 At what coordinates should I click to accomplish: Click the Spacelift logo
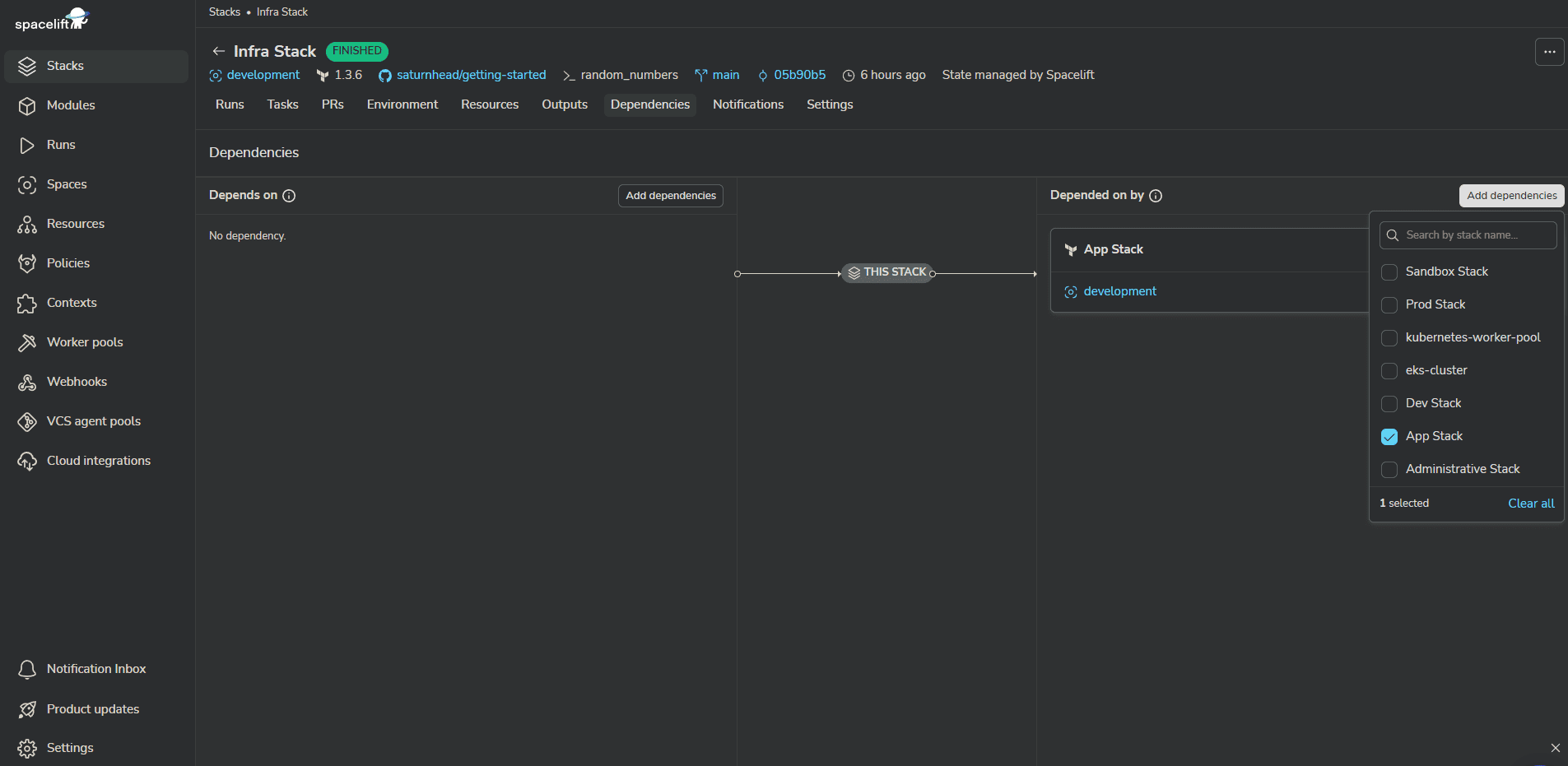click(x=51, y=19)
